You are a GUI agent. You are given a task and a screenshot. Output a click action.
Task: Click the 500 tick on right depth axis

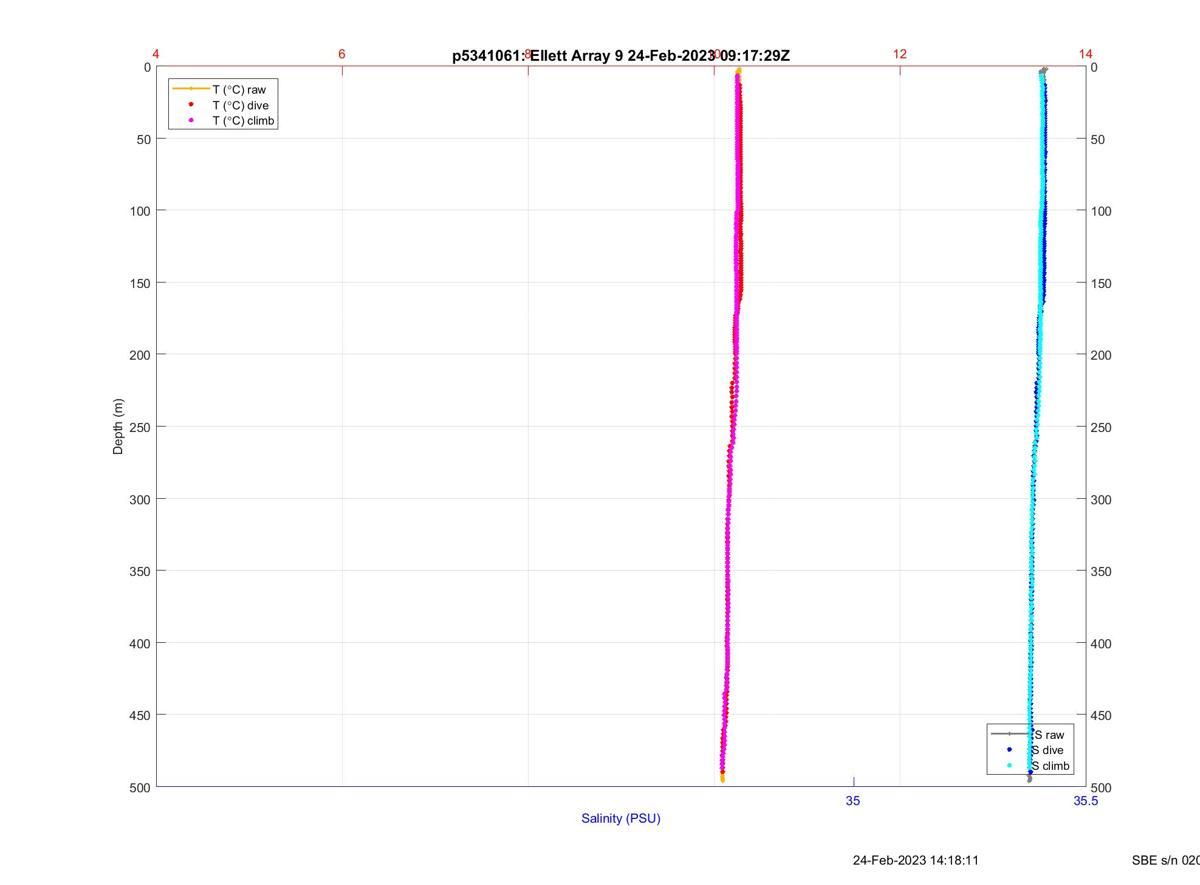[1101, 787]
